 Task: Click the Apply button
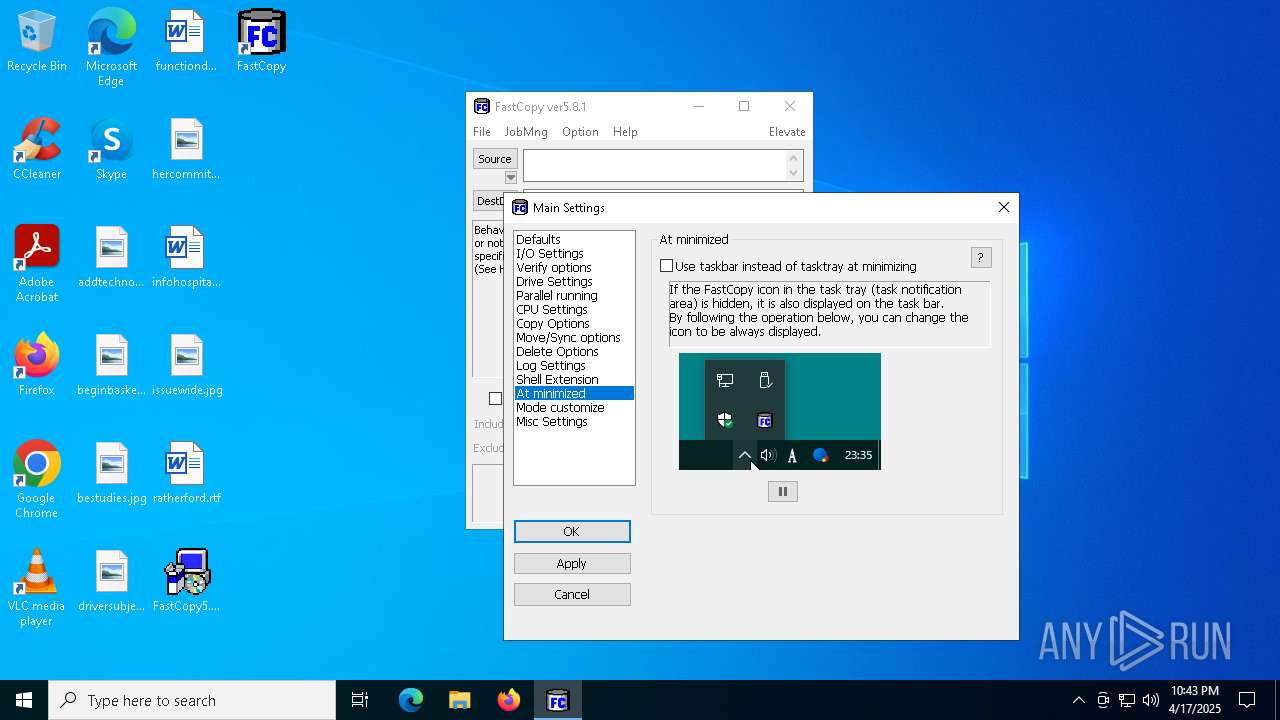pos(572,564)
